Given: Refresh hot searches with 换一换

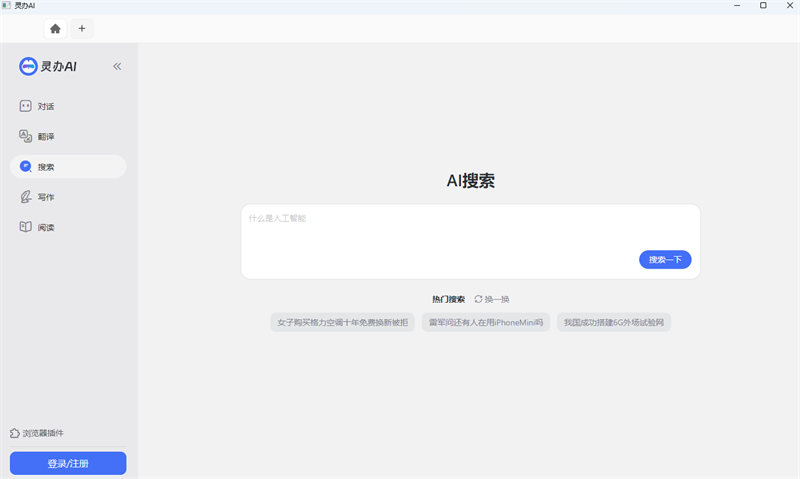Looking at the screenshot, I should tap(492, 299).
